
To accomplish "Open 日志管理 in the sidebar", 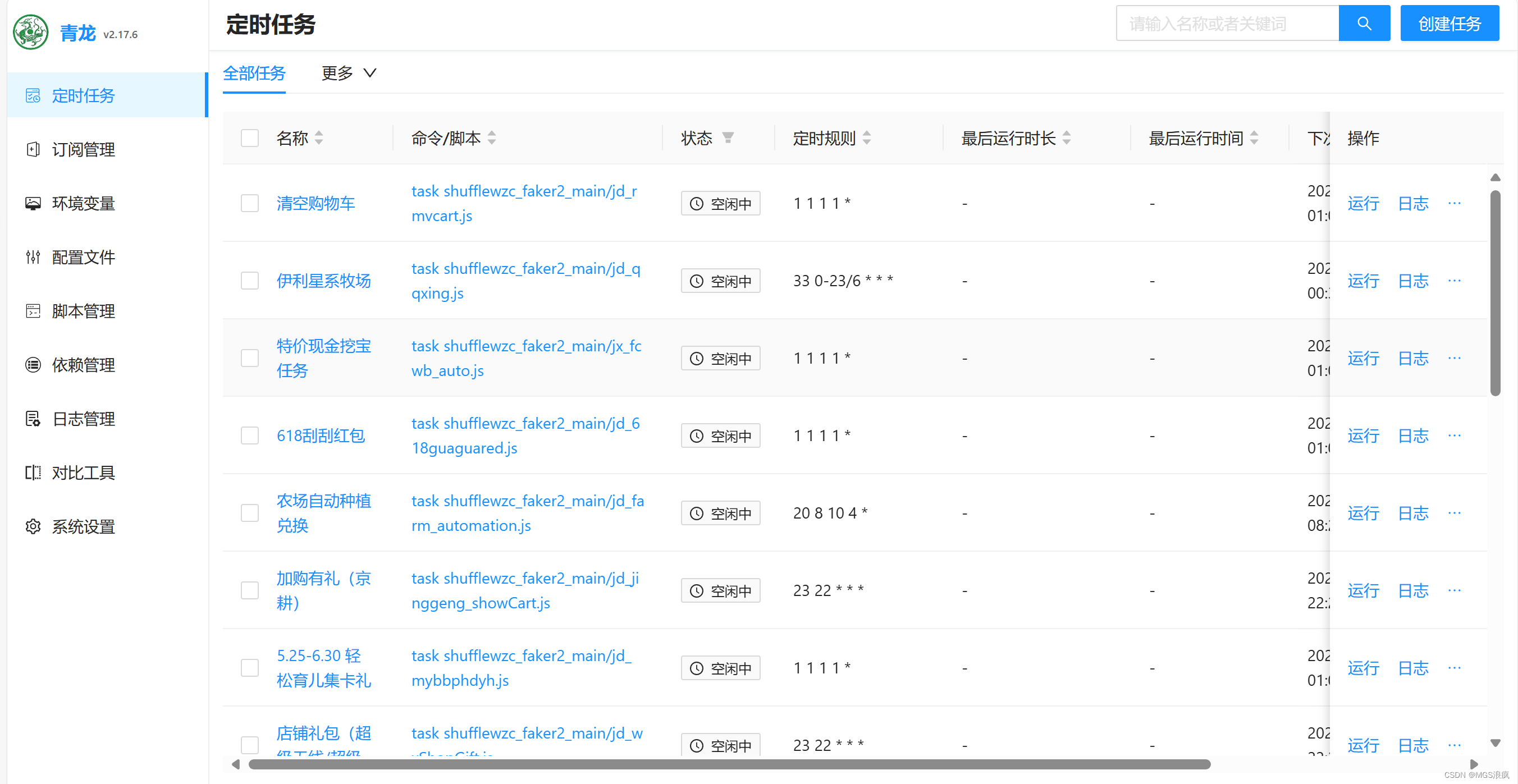I will pyautogui.click(x=83, y=419).
